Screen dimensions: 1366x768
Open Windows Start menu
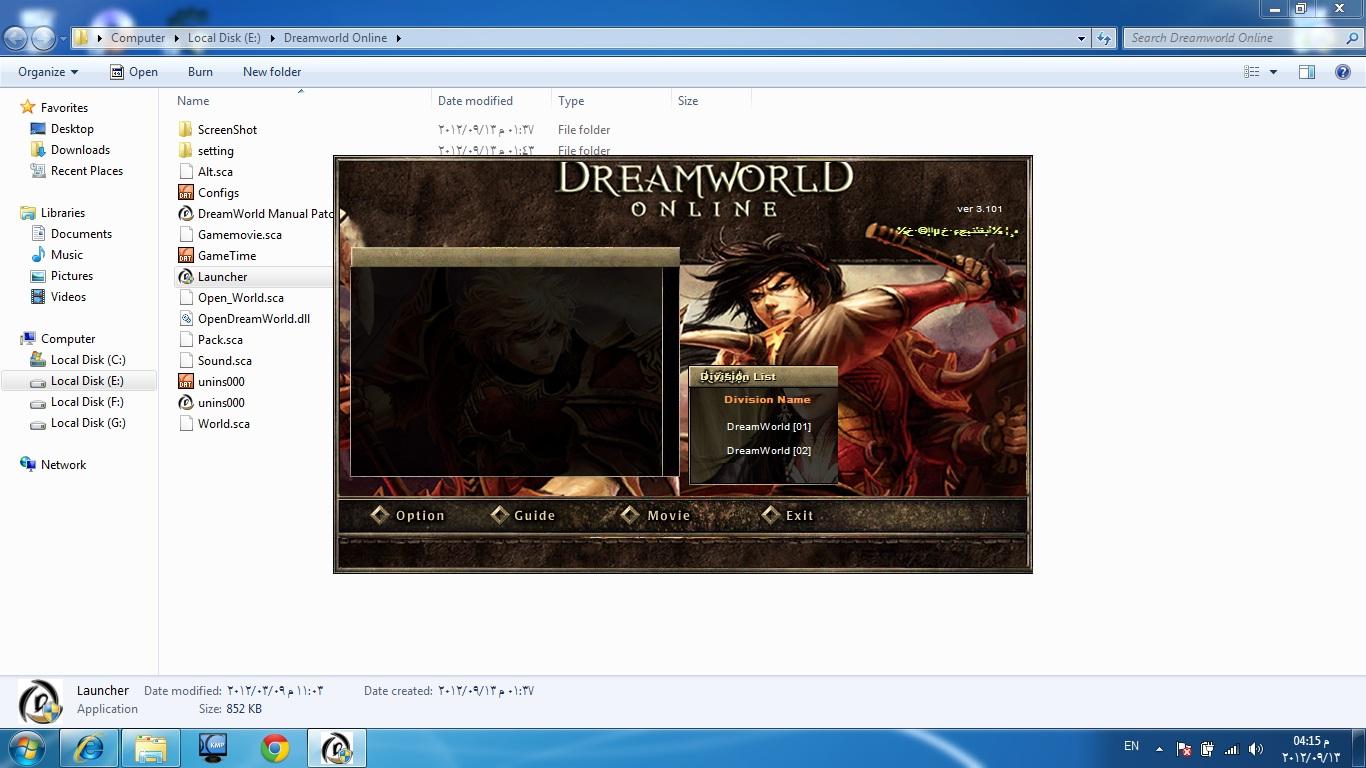pyautogui.click(x=27, y=748)
